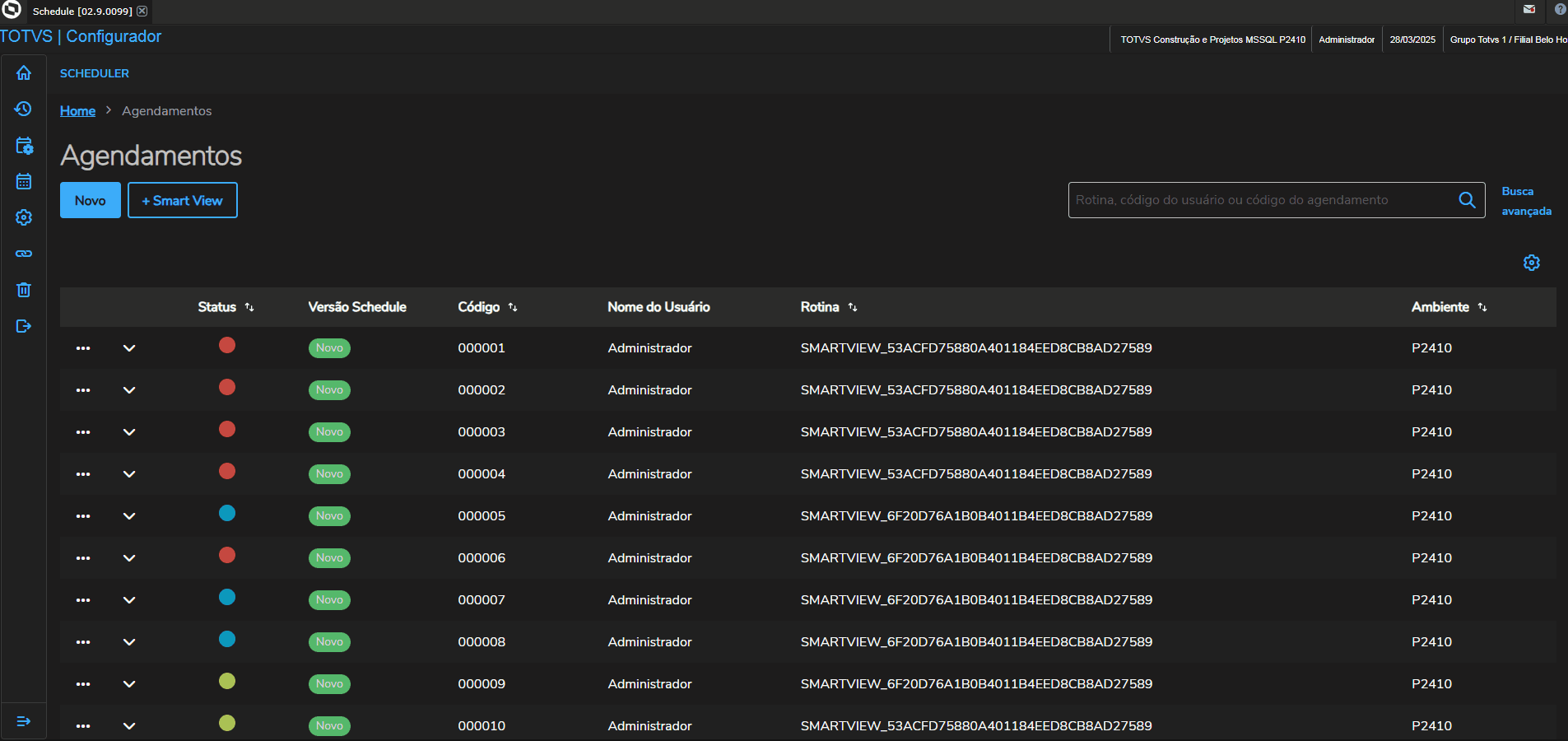Click the calendar icon in sidebar
Viewport: 1568px width, 741px height.
[24, 181]
